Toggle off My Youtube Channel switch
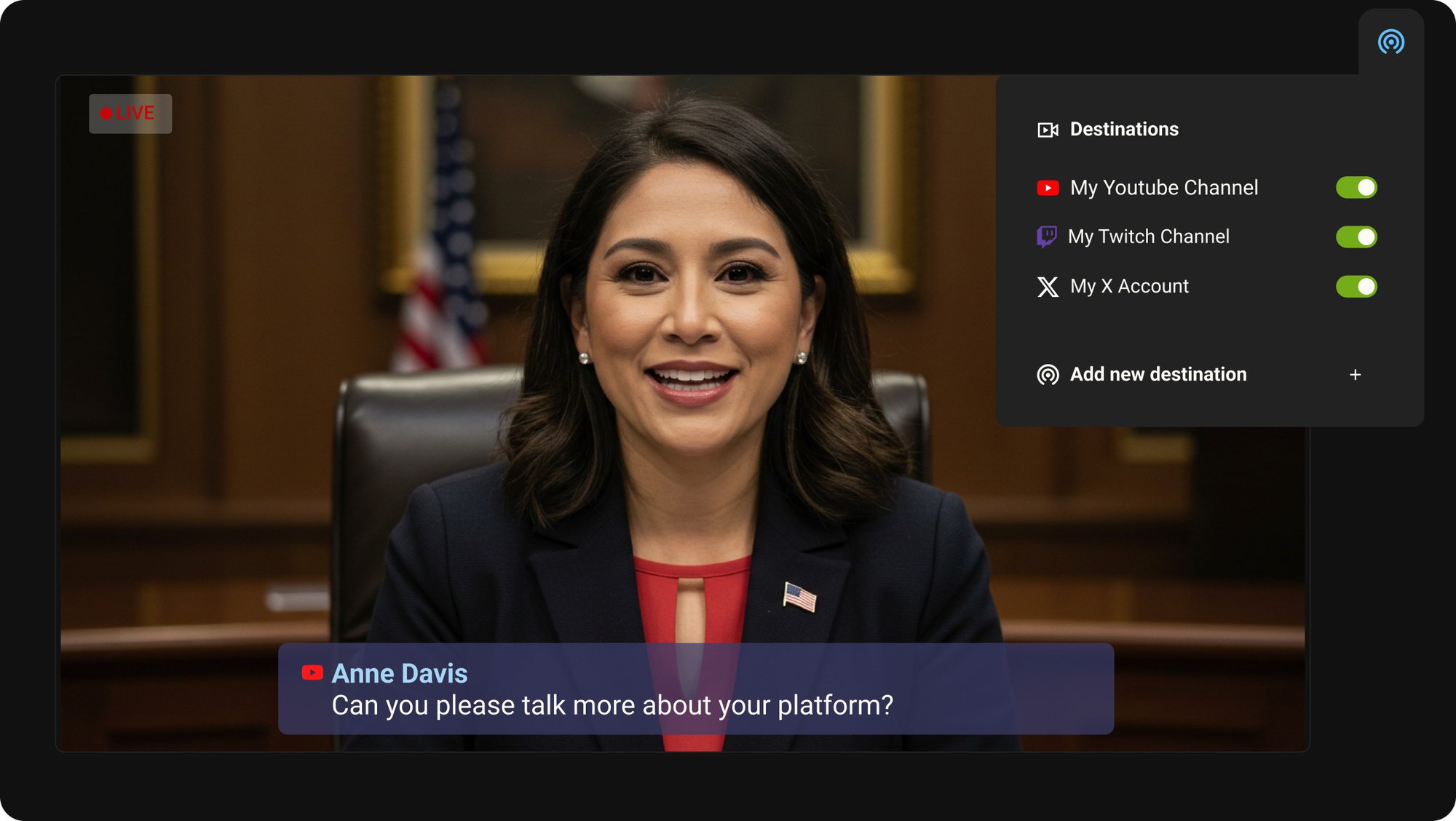The height and width of the screenshot is (821, 1456). [x=1356, y=188]
